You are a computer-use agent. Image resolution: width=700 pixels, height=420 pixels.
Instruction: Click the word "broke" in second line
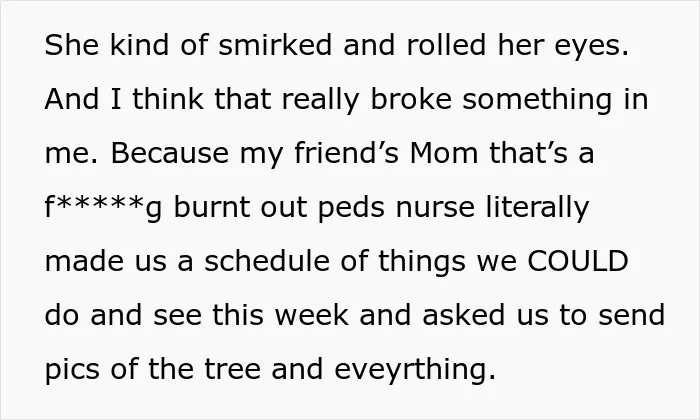pos(411,99)
